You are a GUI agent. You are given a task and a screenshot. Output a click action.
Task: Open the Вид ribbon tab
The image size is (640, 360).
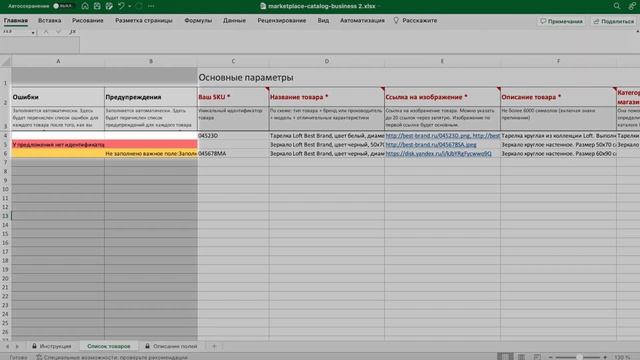pos(323,20)
